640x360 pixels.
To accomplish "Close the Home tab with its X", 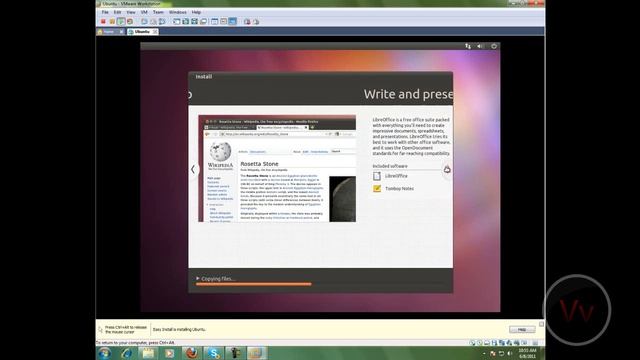I will (121, 31).
